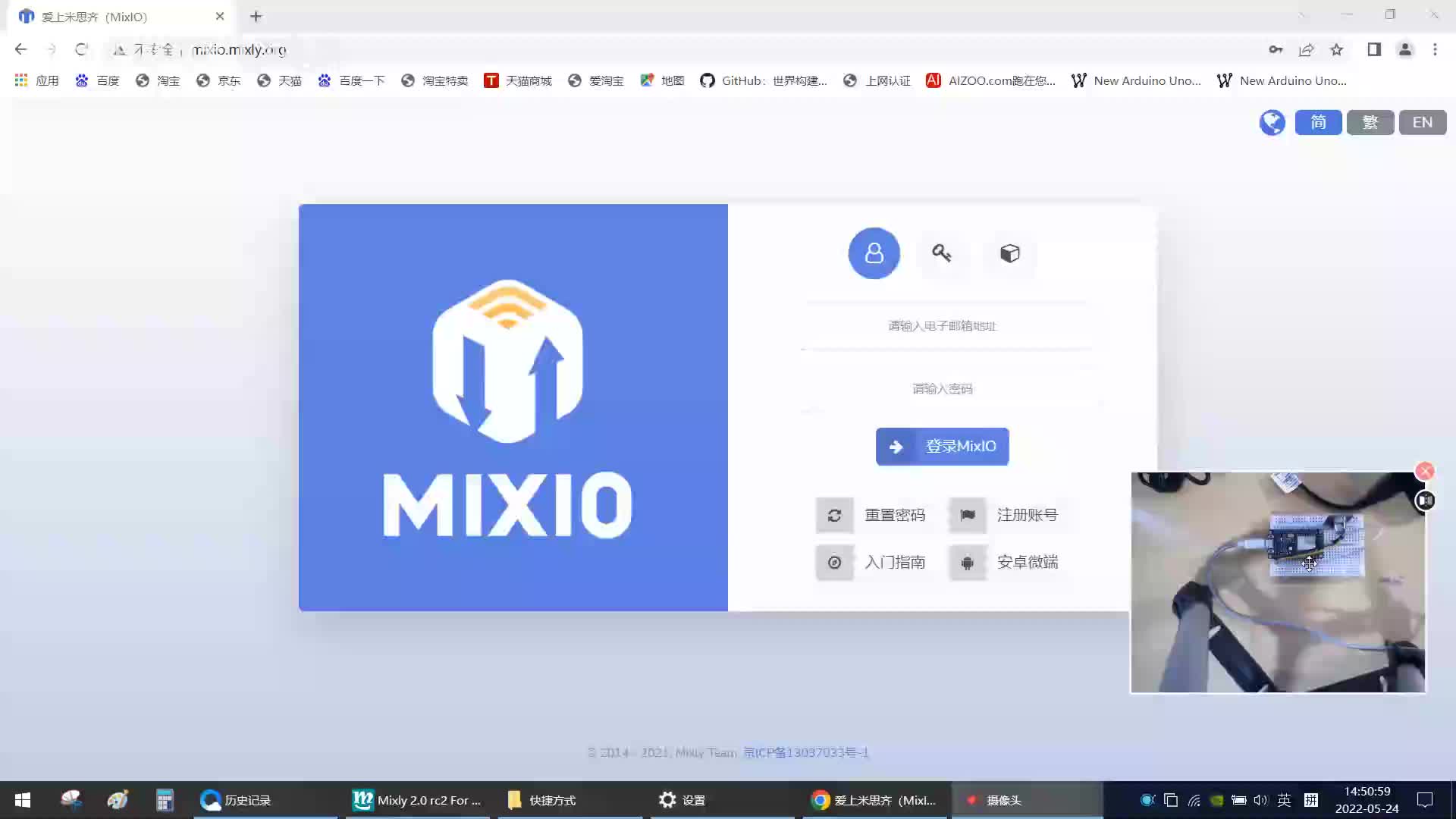Switch language to Traditional Chinese 繁
Screen dimensions: 1456x819
point(1370,122)
